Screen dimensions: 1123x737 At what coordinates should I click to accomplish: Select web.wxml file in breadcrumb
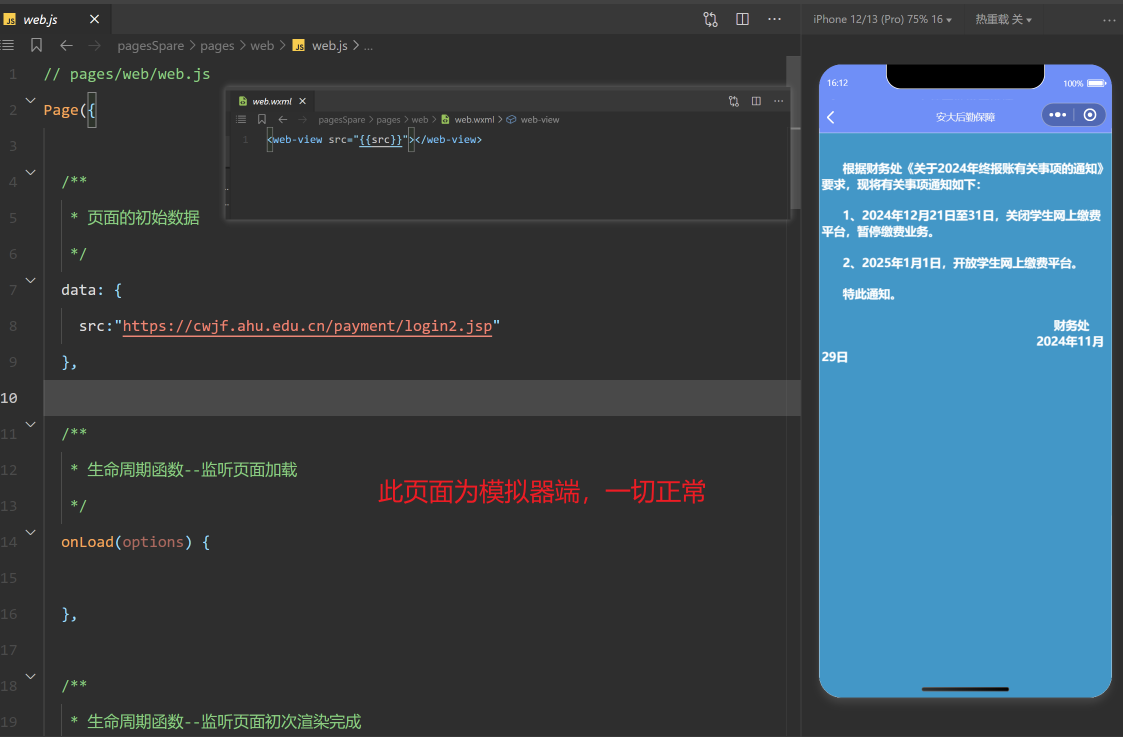click(467, 120)
